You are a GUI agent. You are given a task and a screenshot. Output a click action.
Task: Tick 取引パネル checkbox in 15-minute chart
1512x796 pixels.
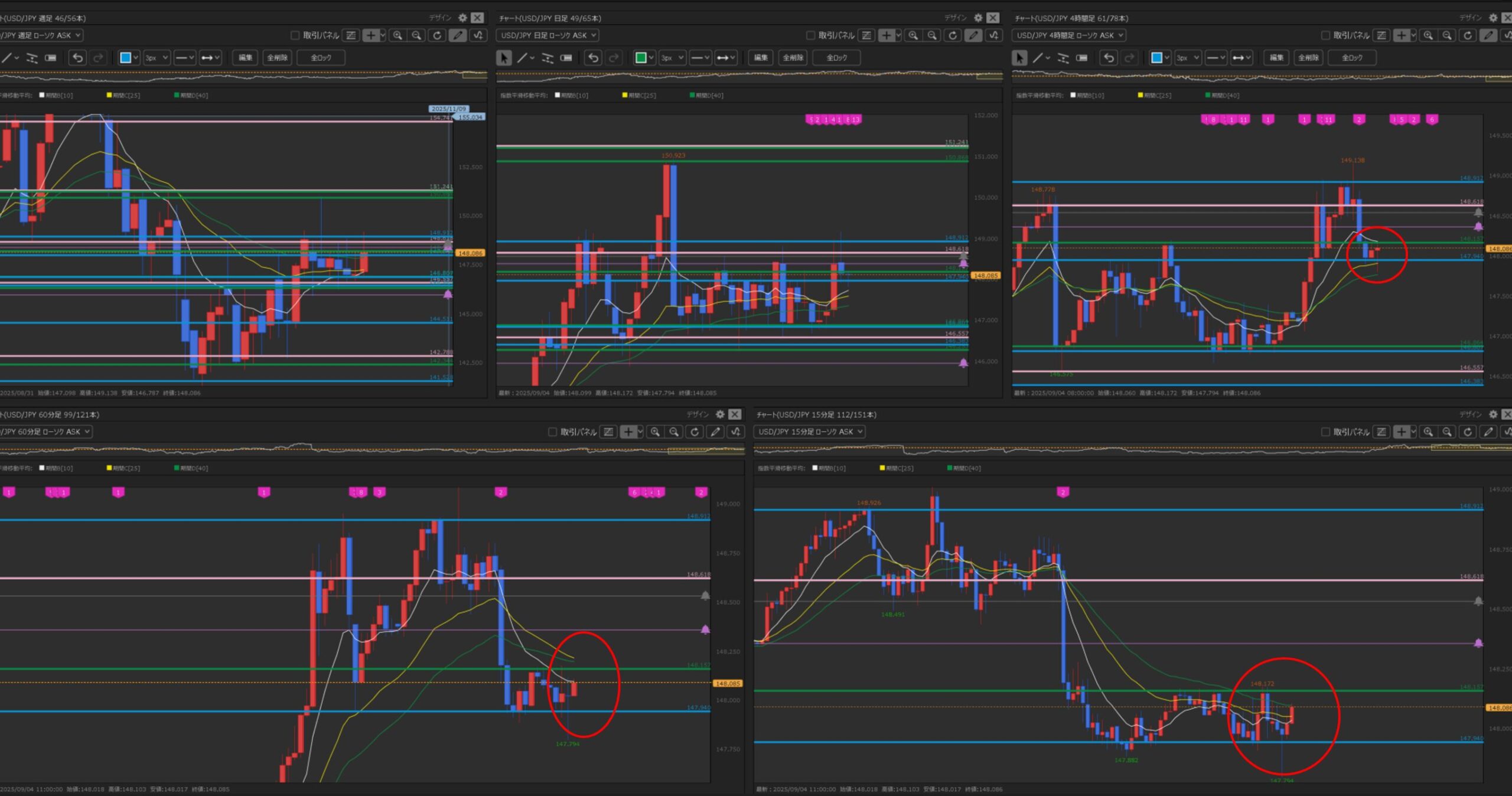1325,432
